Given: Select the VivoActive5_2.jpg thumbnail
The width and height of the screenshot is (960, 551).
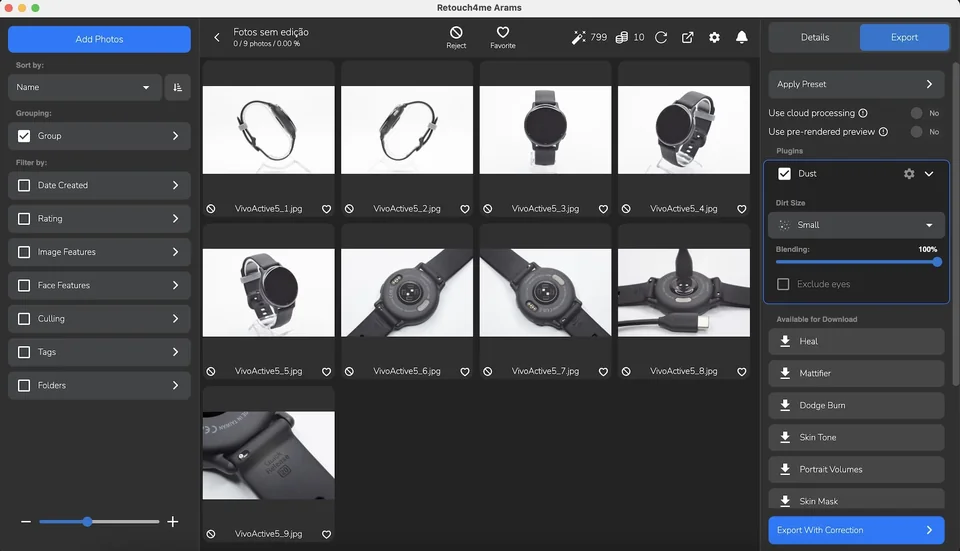Looking at the screenshot, I should (x=407, y=130).
